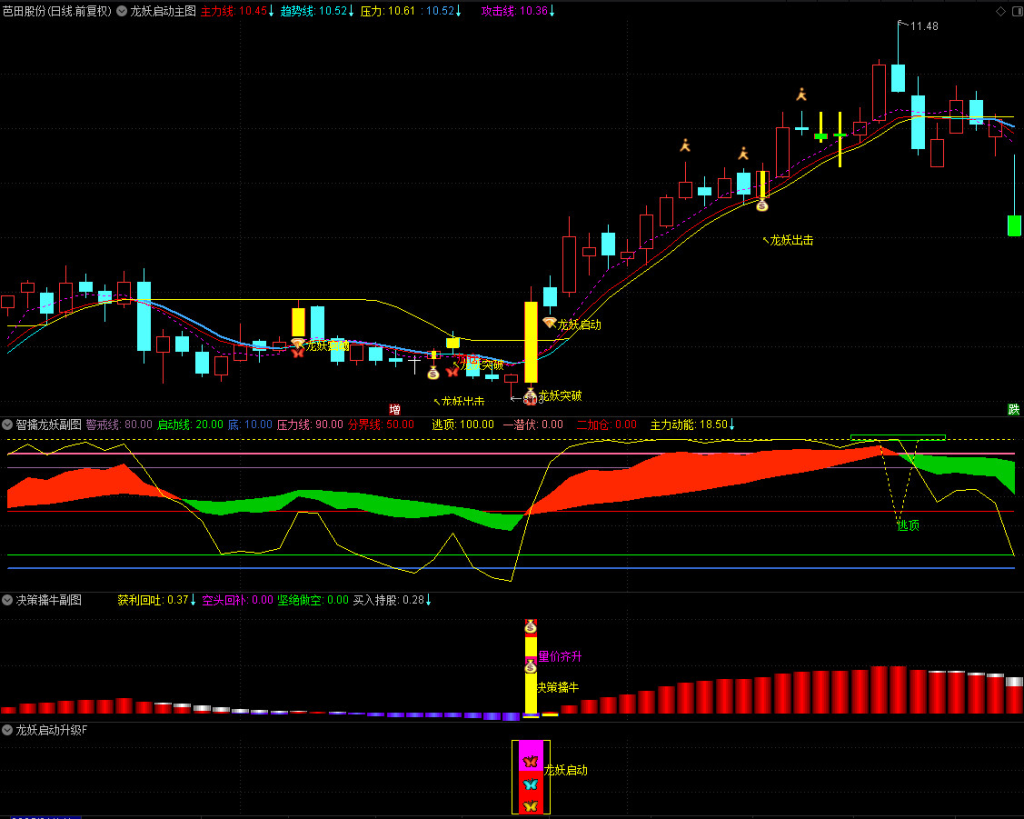Viewport: 1024px width, 819px height.
Task: Click the bright green candle at far right
Action: click(x=1014, y=225)
